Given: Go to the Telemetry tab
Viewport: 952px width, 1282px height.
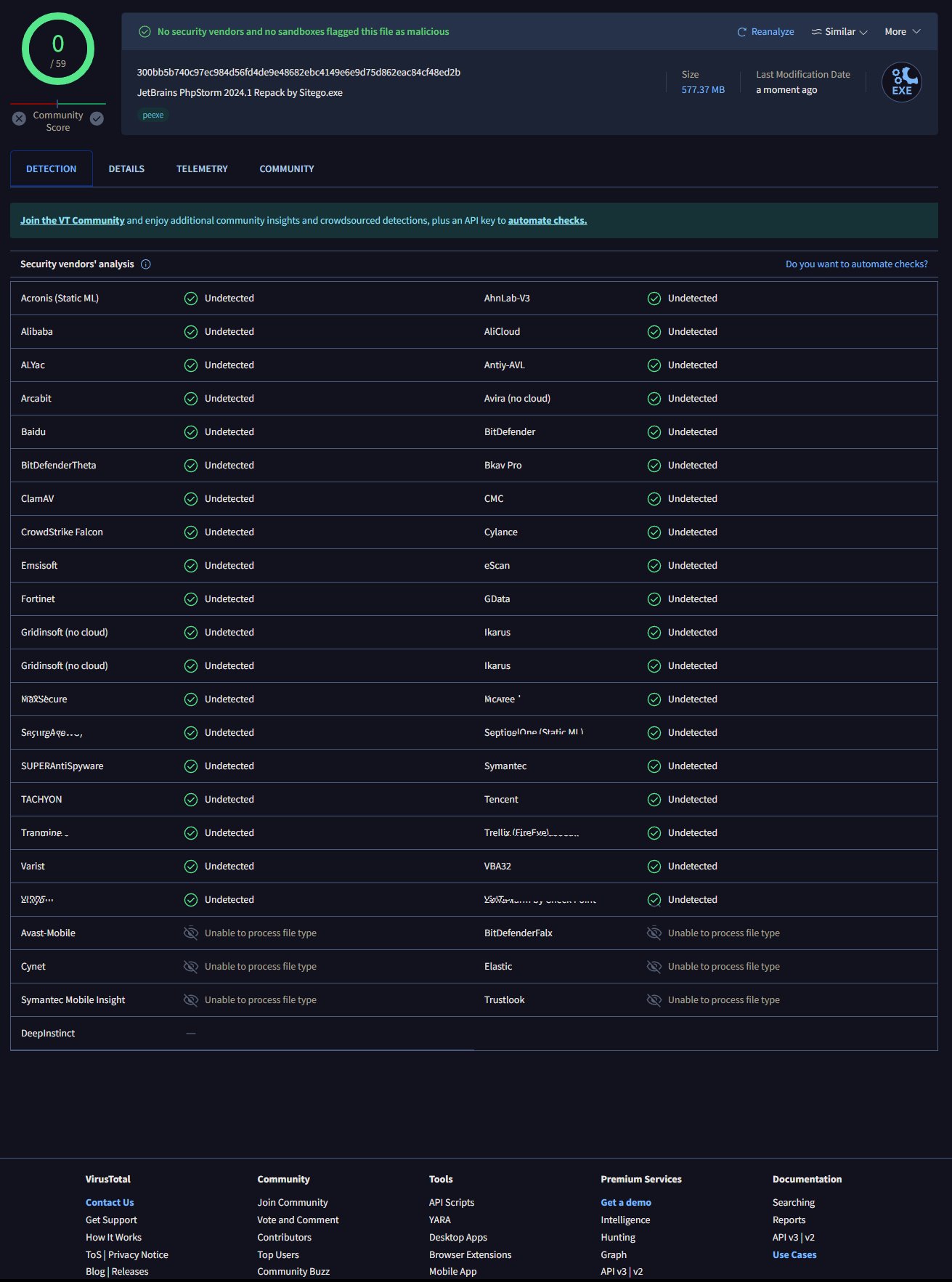Looking at the screenshot, I should point(202,169).
